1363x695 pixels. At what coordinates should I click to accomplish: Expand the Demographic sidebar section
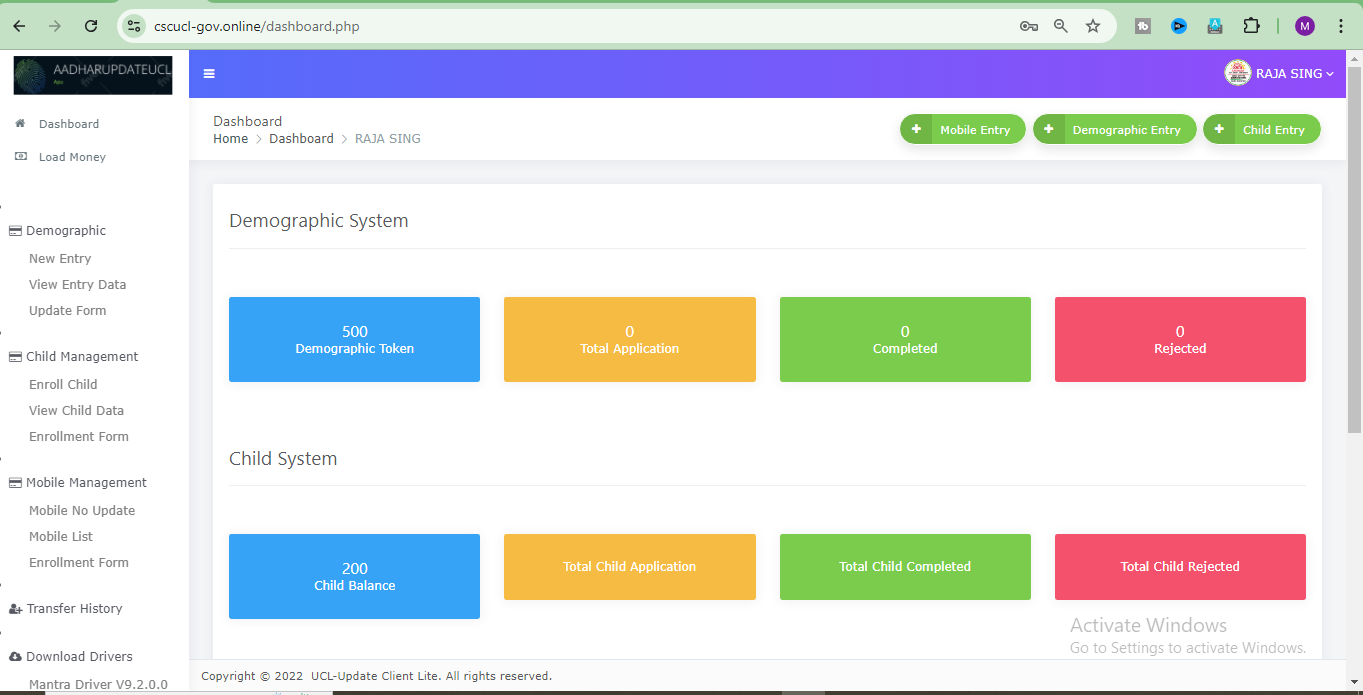[66, 230]
